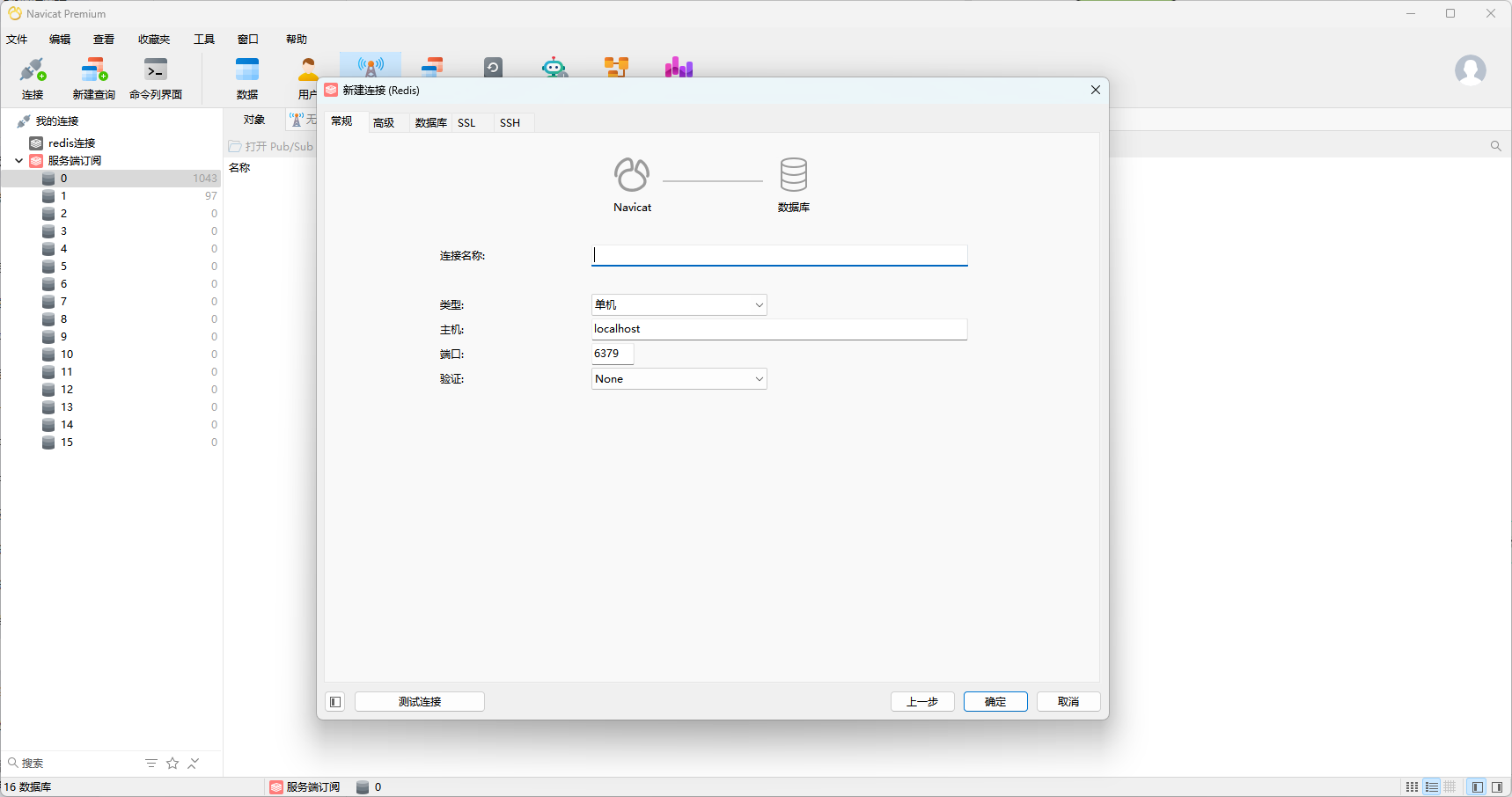Click the search magnifier in object pane
The height and width of the screenshot is (797, 1512).
(x=1495, y=146)
